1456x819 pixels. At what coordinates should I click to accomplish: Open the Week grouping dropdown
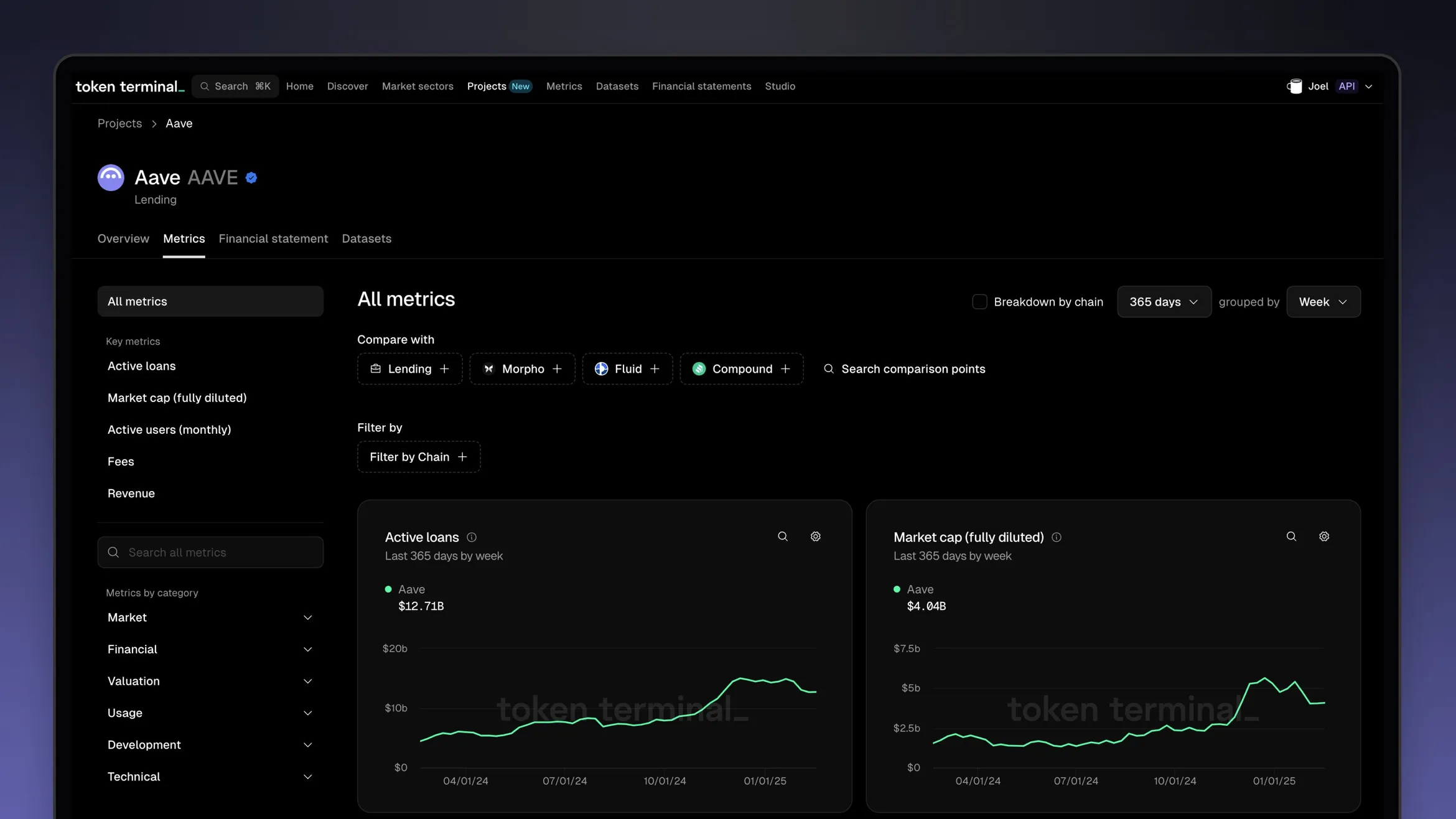click(1323, 302)
